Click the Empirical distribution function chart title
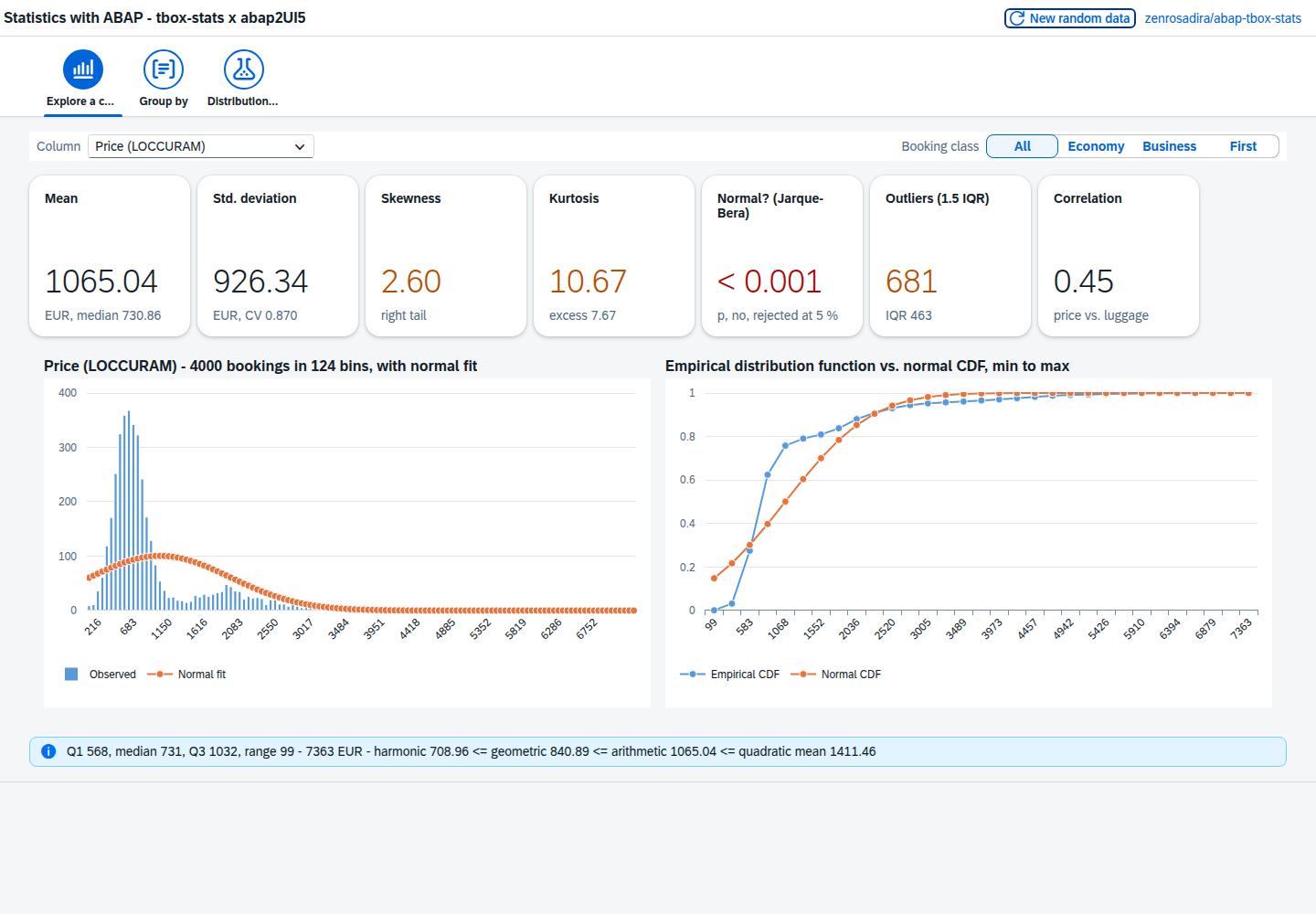Image resolution: width=1316 pixels, height=914 pixels. pyautogui.click(x=867, y=366)
